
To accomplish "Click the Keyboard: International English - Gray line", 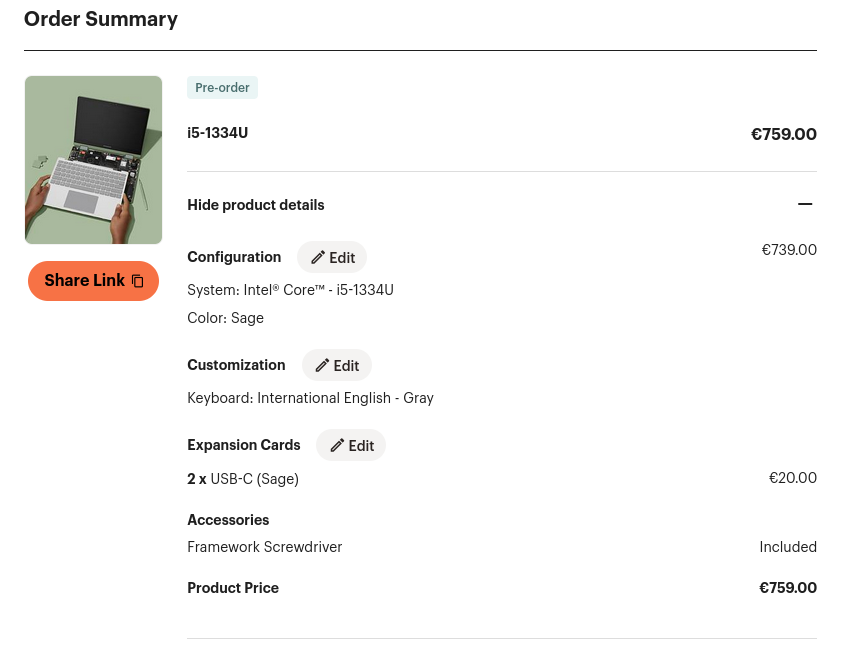I will 310,398.
